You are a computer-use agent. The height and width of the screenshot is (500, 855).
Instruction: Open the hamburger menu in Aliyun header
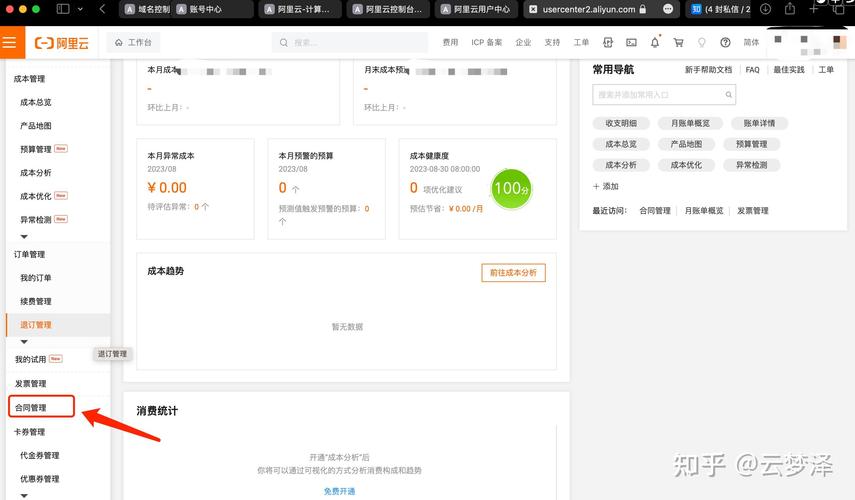(9, 43)
